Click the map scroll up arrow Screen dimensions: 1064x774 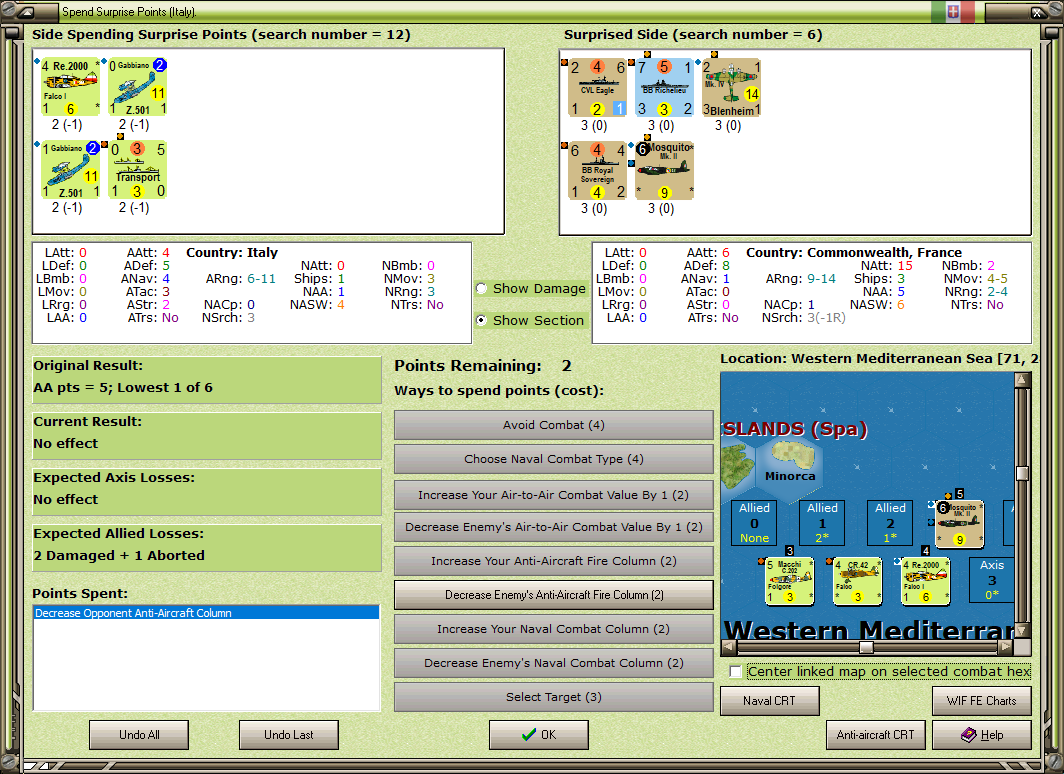[1022, 379]
